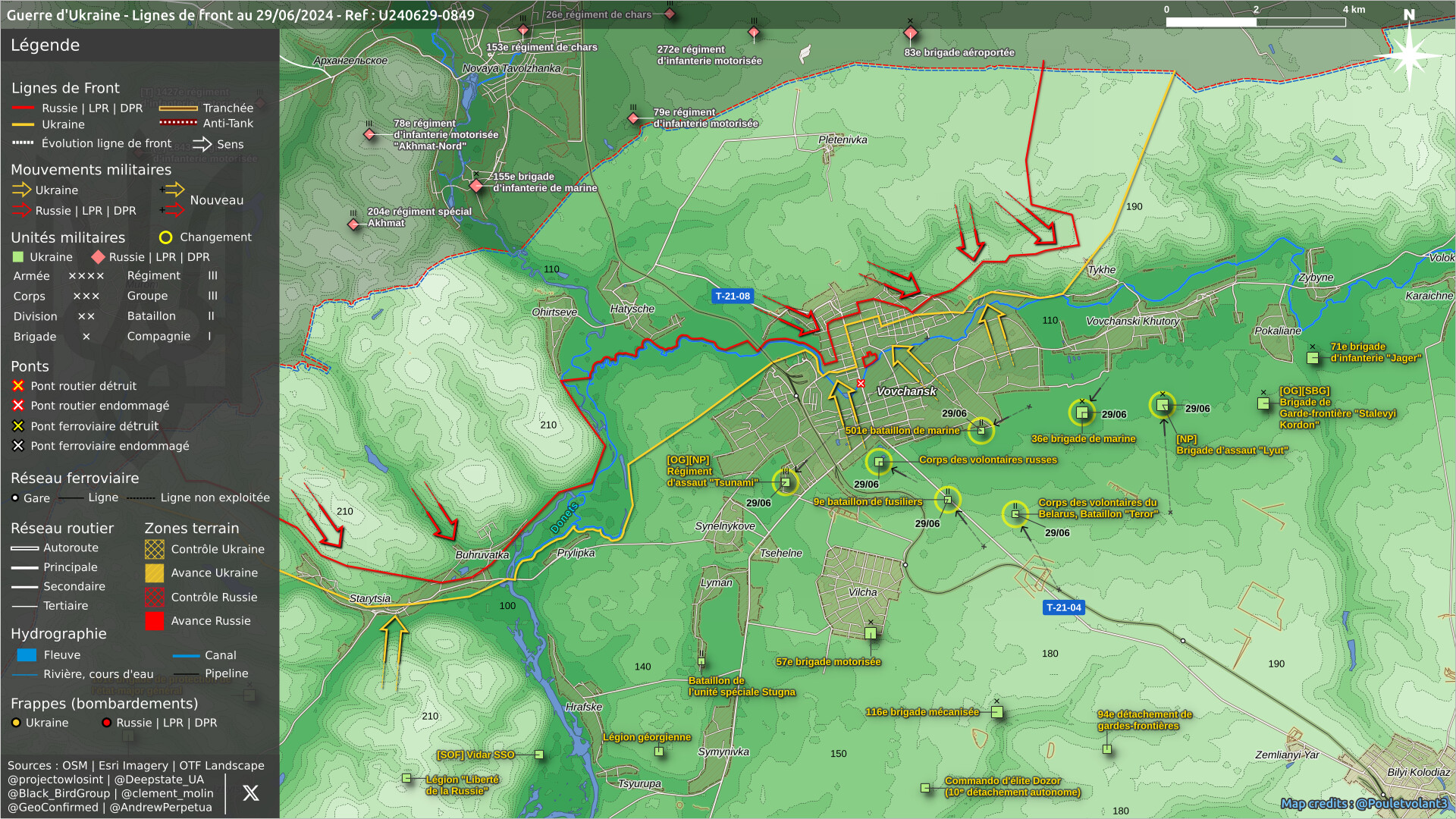Click the 155e brigade d'infanterie de marine diamond
The height and width of the screenshot is (819, 1456).
point(476,186)
